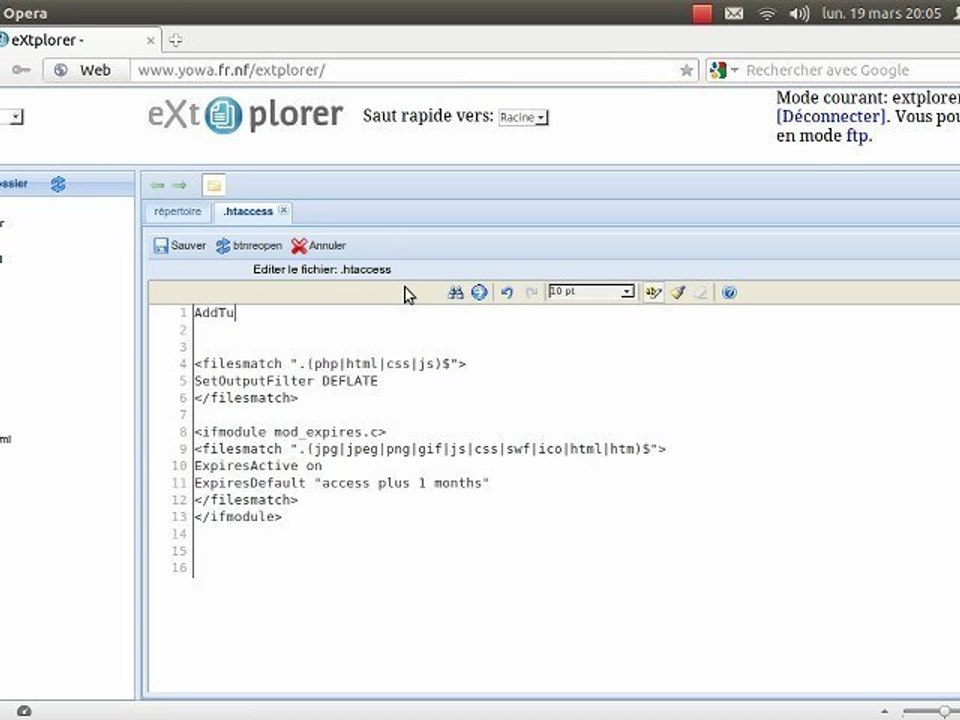Click the ifmodule mod_expires.c line
This screenshot has height=720, width=960.
point(290,432)
